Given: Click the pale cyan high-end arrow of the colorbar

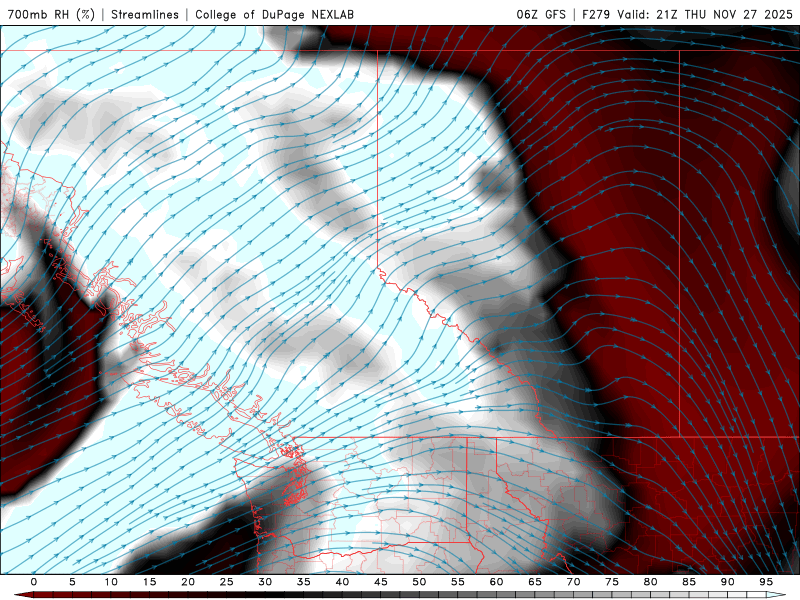Looking at the screenshot, I should coord(776,595).
